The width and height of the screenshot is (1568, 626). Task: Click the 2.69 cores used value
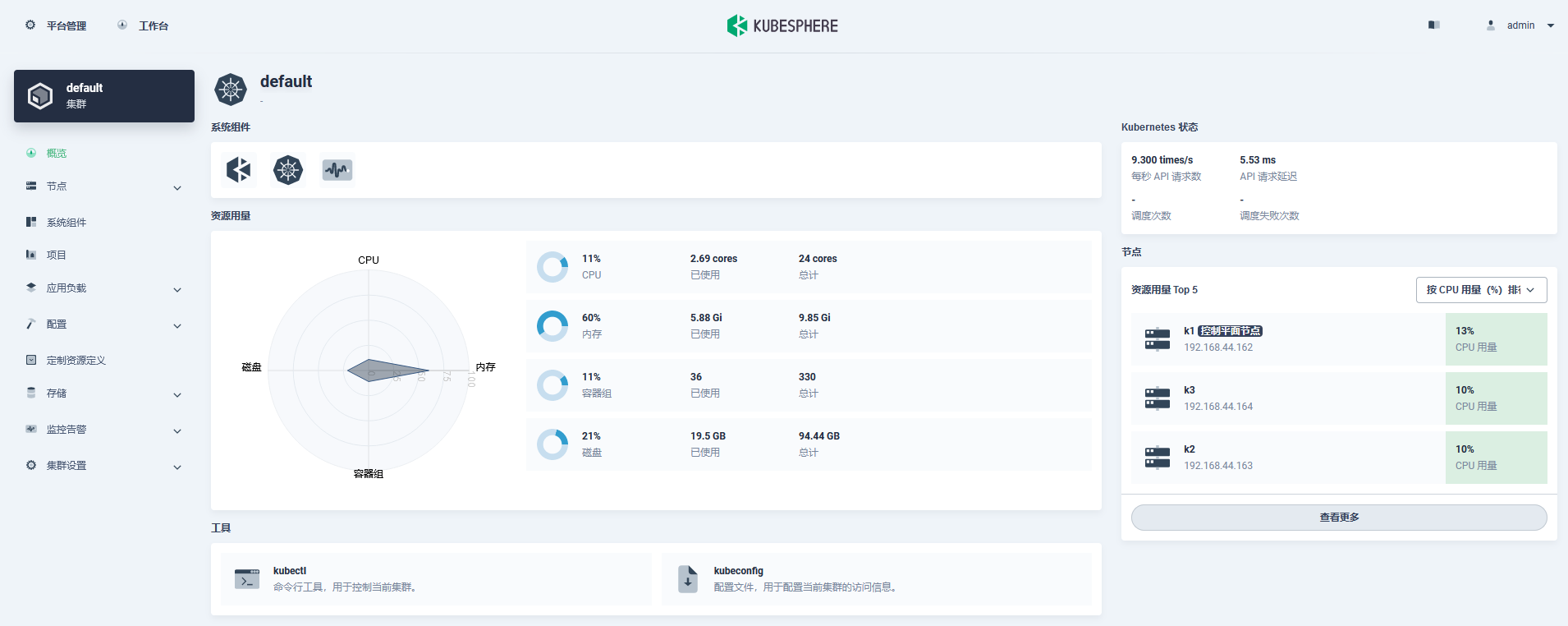coord(713,259)
